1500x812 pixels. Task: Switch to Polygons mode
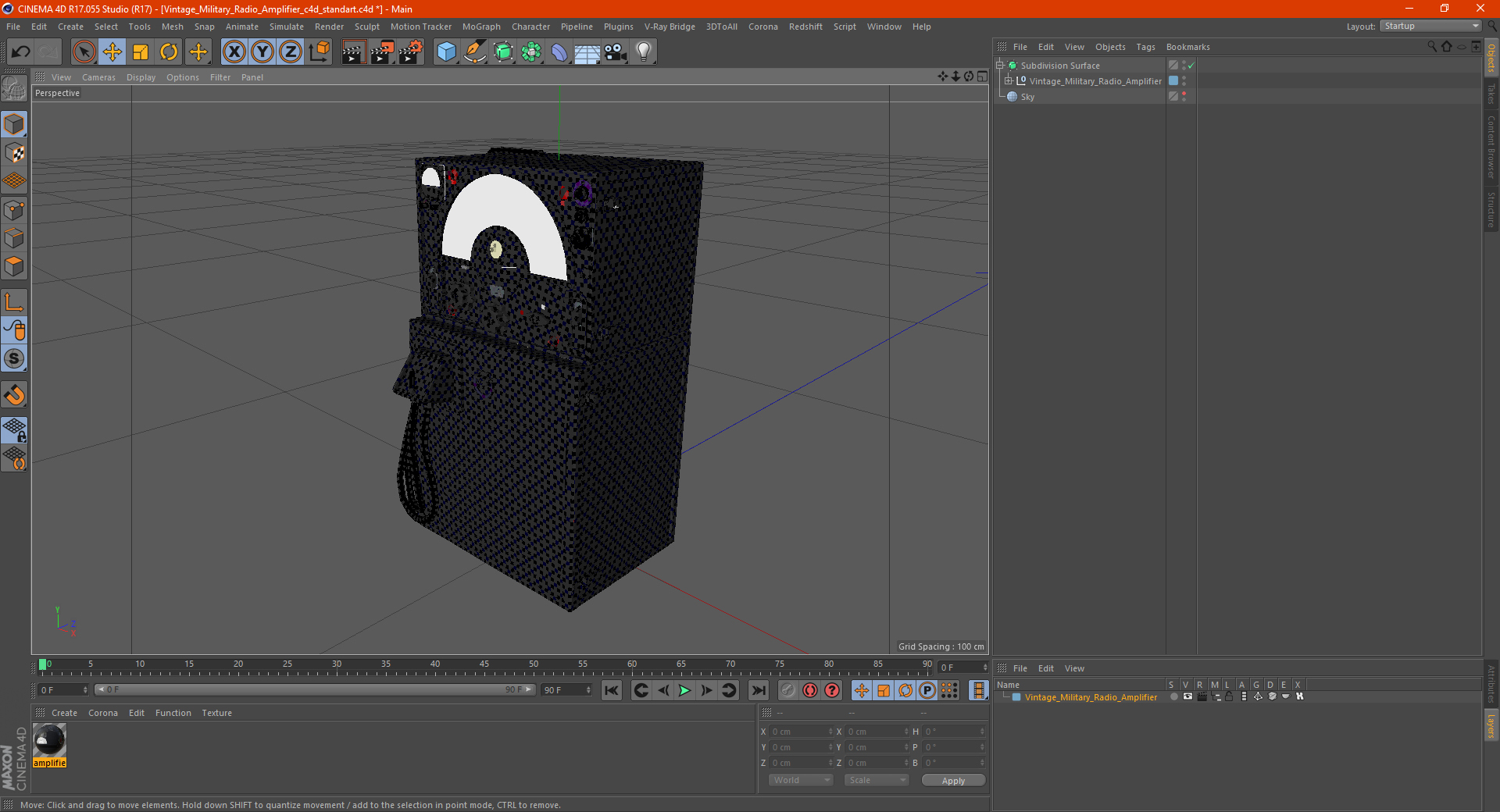(14, 266)
